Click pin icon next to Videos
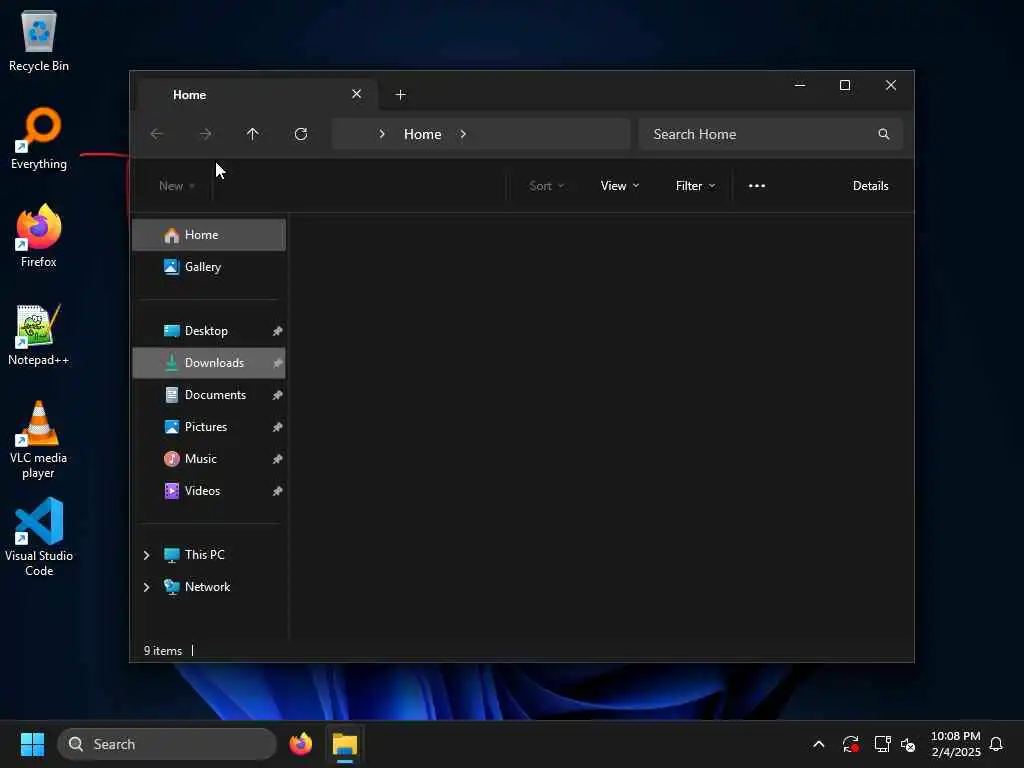This screenshot has width=1024, height=768. (x=278, y=491)
